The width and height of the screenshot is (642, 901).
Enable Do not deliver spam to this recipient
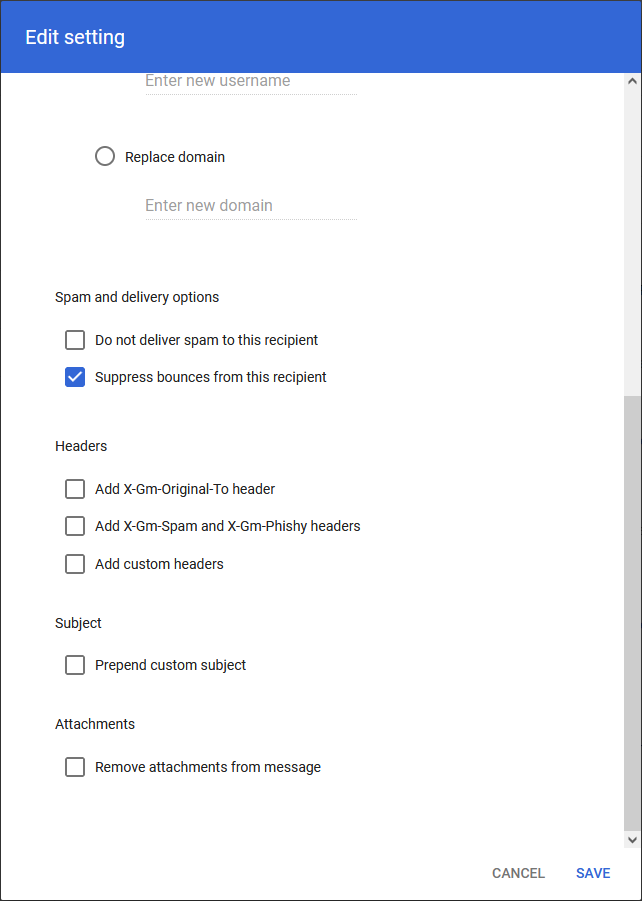click(75, 340)
